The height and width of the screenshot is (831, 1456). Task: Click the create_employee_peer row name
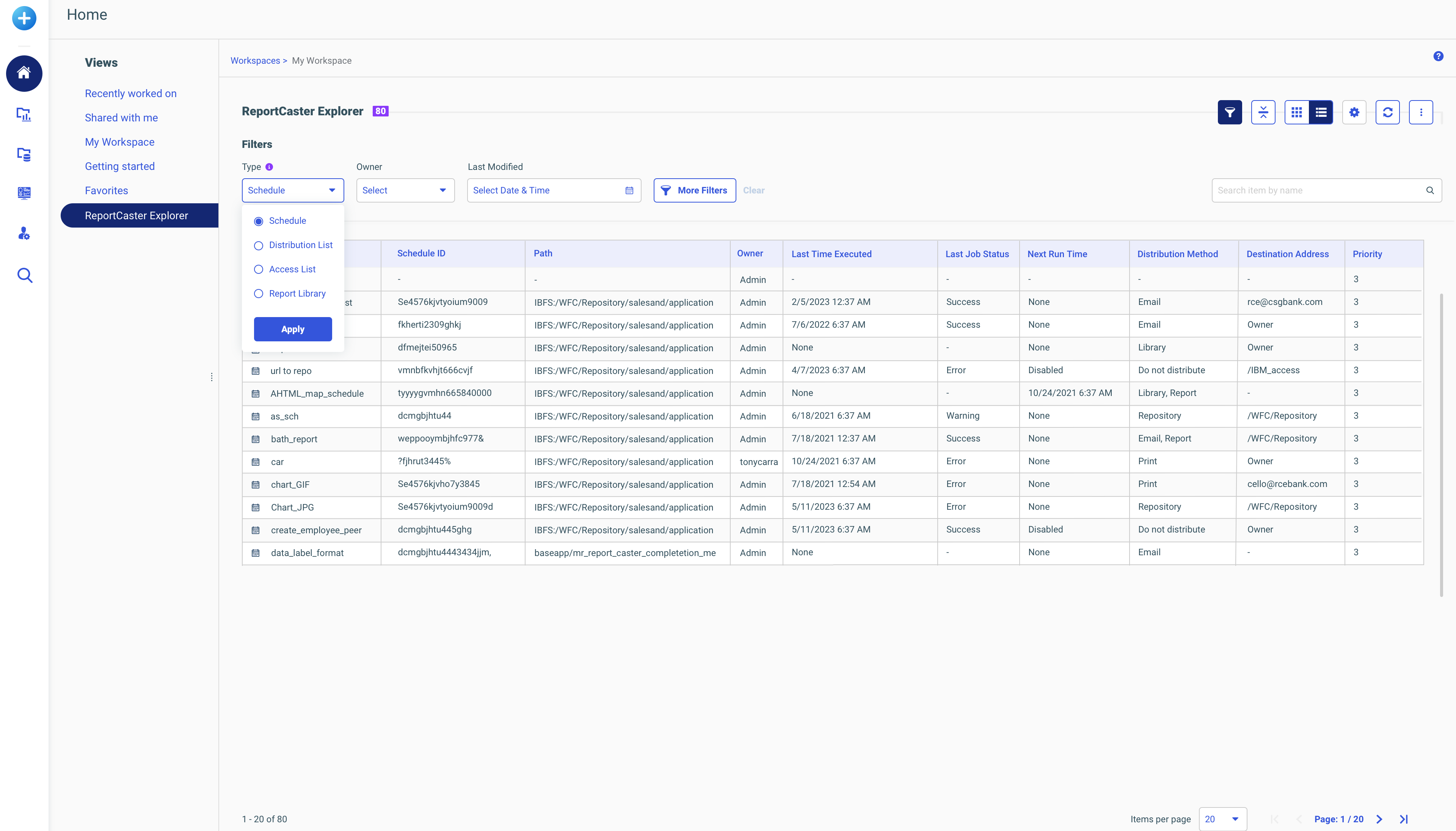pyautogui.click(x=316, y=530)
